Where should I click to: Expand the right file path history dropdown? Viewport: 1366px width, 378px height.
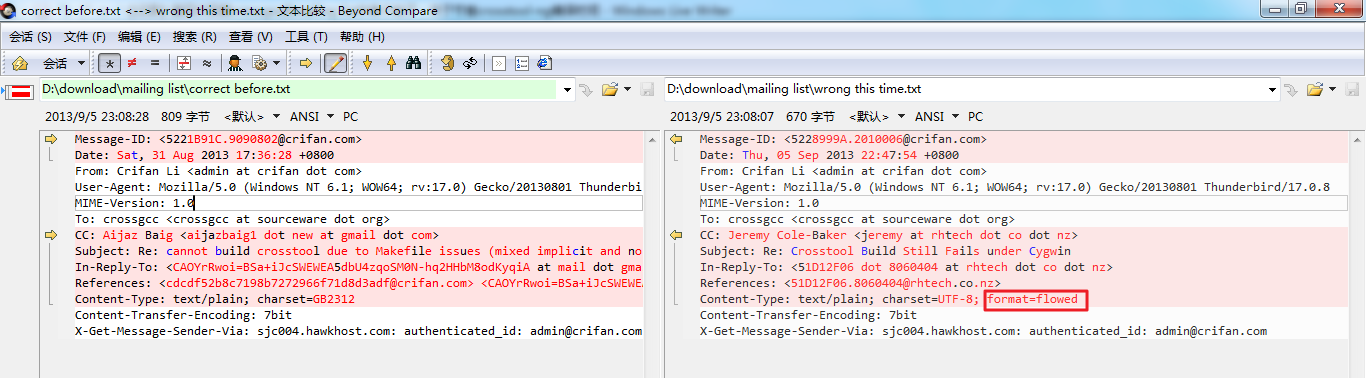pos(1271,89)
